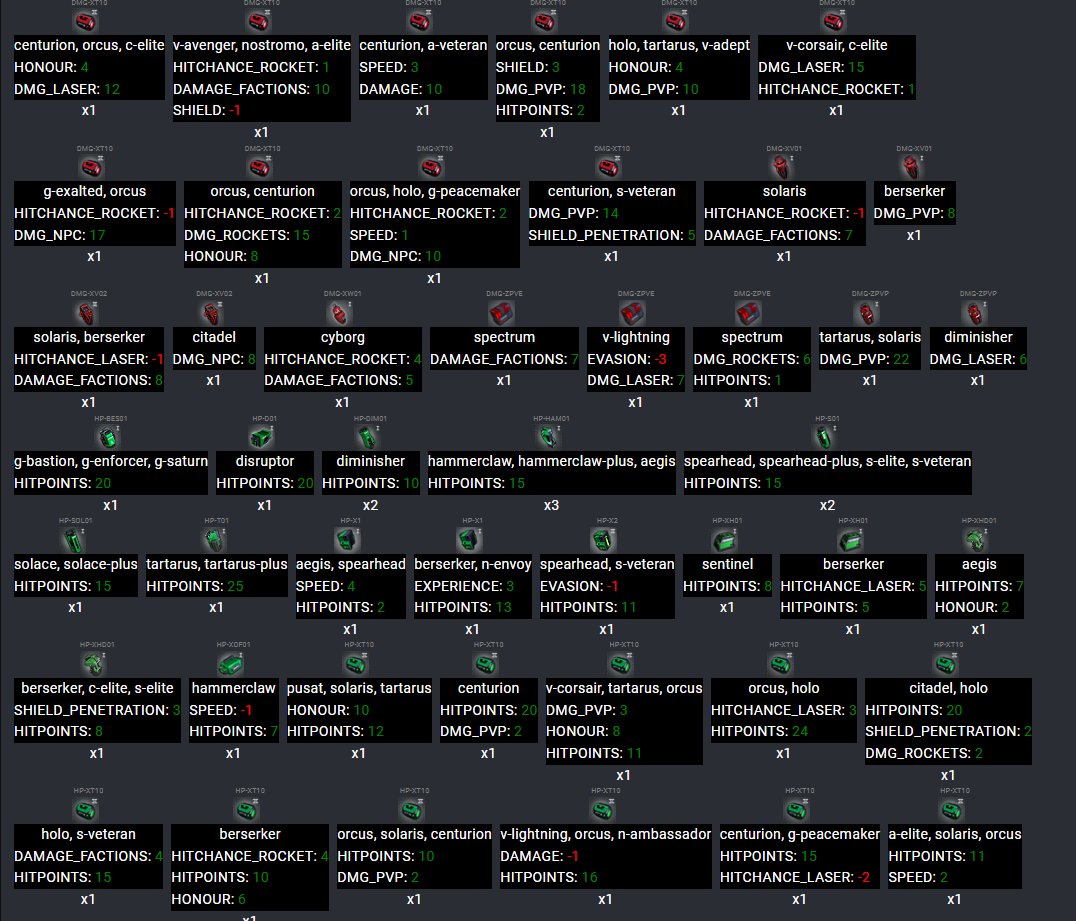1076x921 pixels.
Task: Select the DMG-XV01 icon above berserker DMG_PVP
Action: [914, 166]
